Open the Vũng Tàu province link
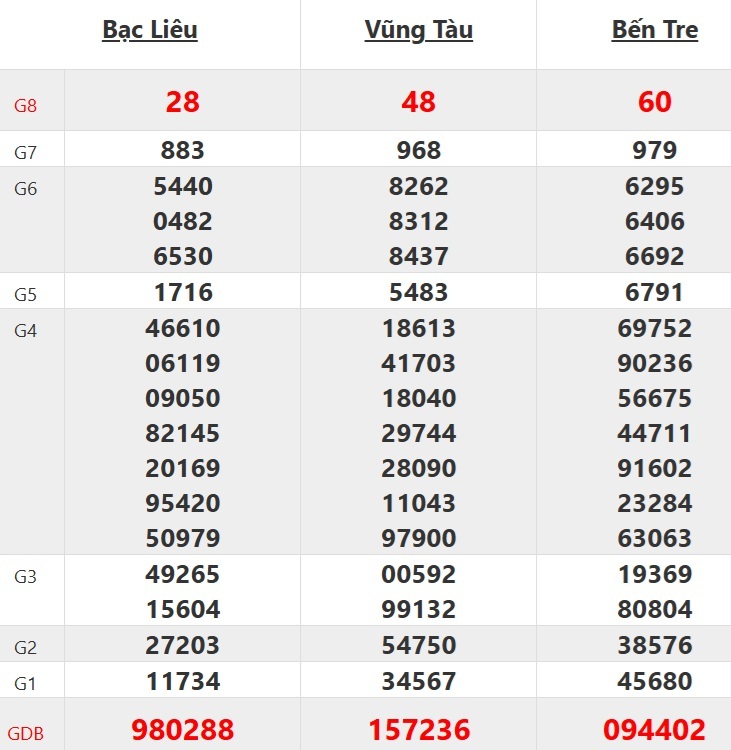The image size is (731, 750). tap(418, 30)
